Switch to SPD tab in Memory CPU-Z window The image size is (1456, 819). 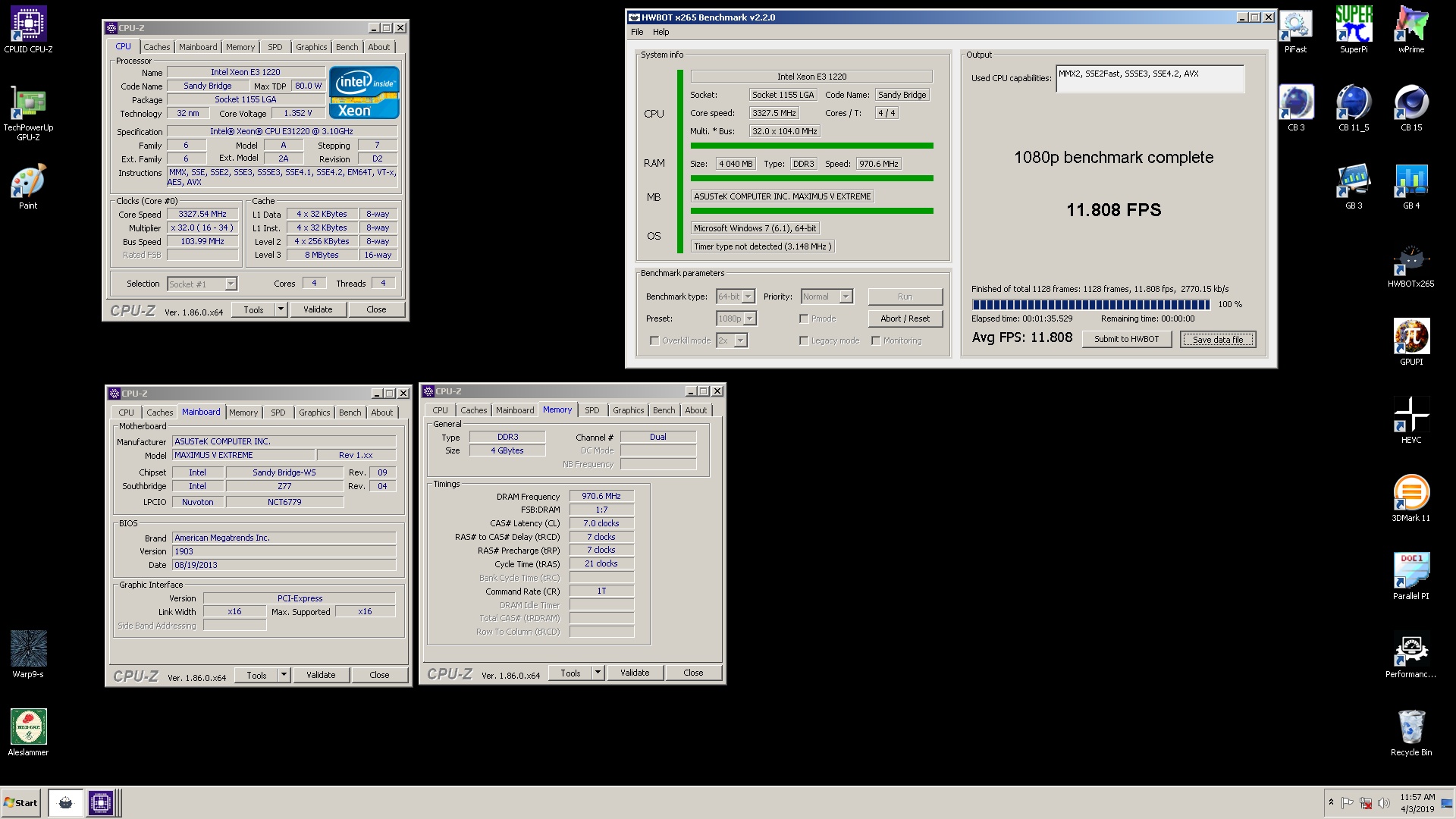[x=592, y=410]
